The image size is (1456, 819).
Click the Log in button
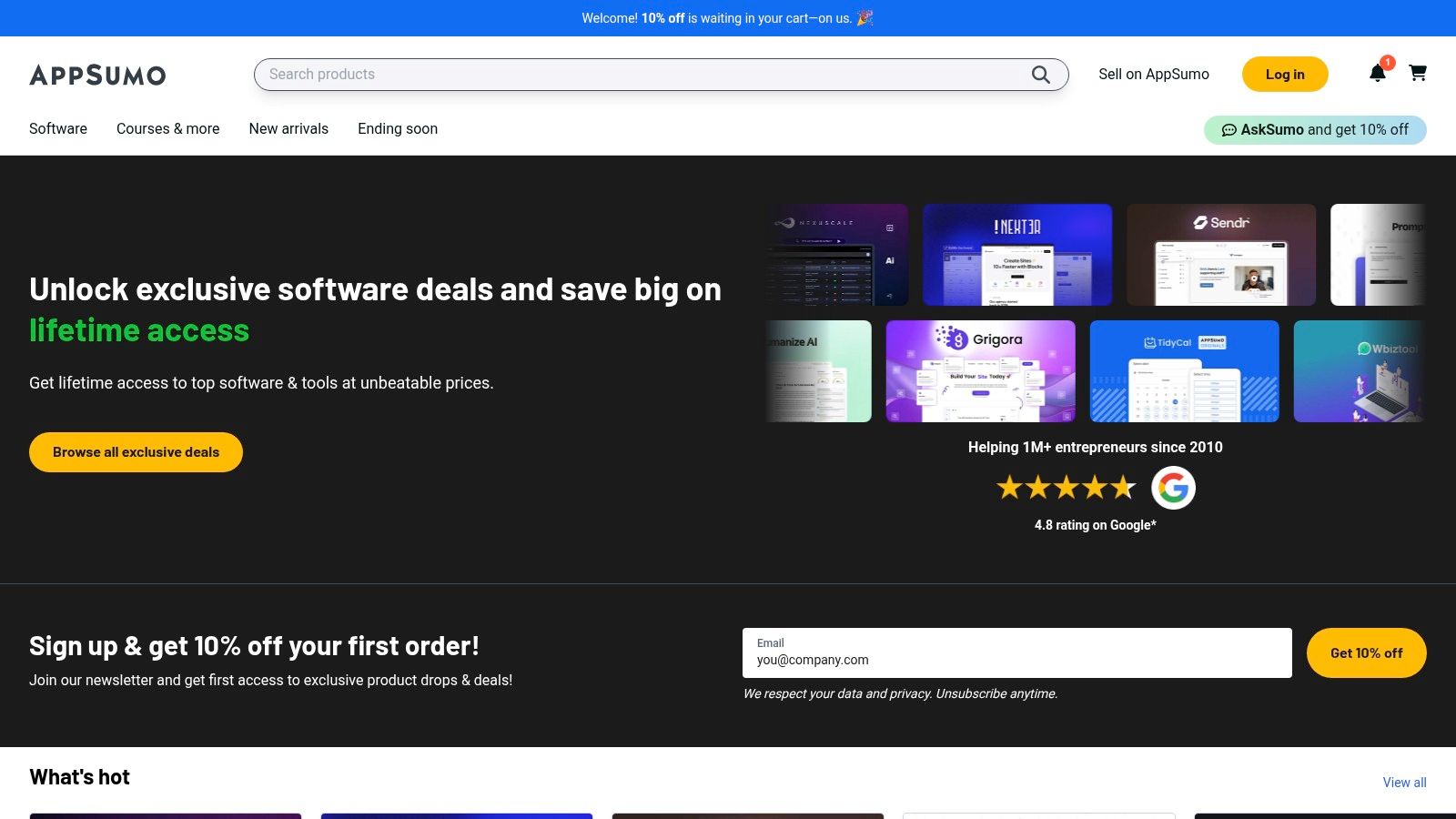click(1285, 75)
